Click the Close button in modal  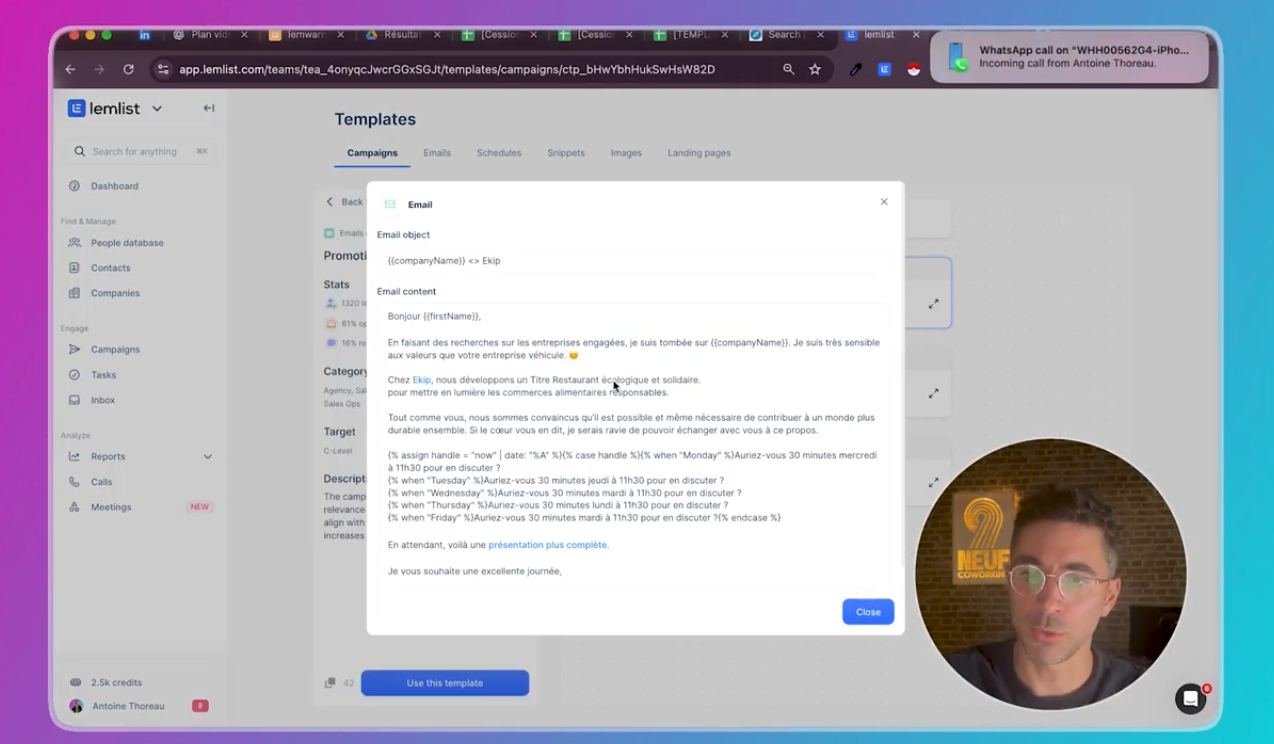[868, 612]
